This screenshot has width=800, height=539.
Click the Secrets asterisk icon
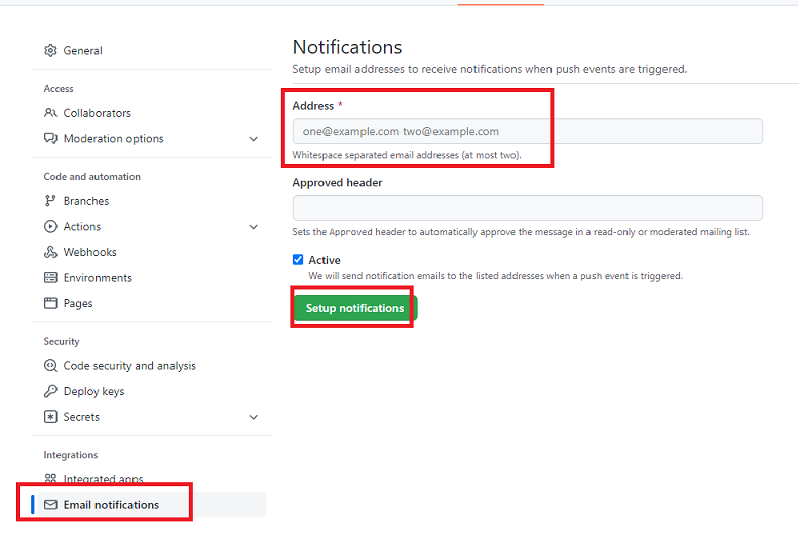tap(50, 416)
